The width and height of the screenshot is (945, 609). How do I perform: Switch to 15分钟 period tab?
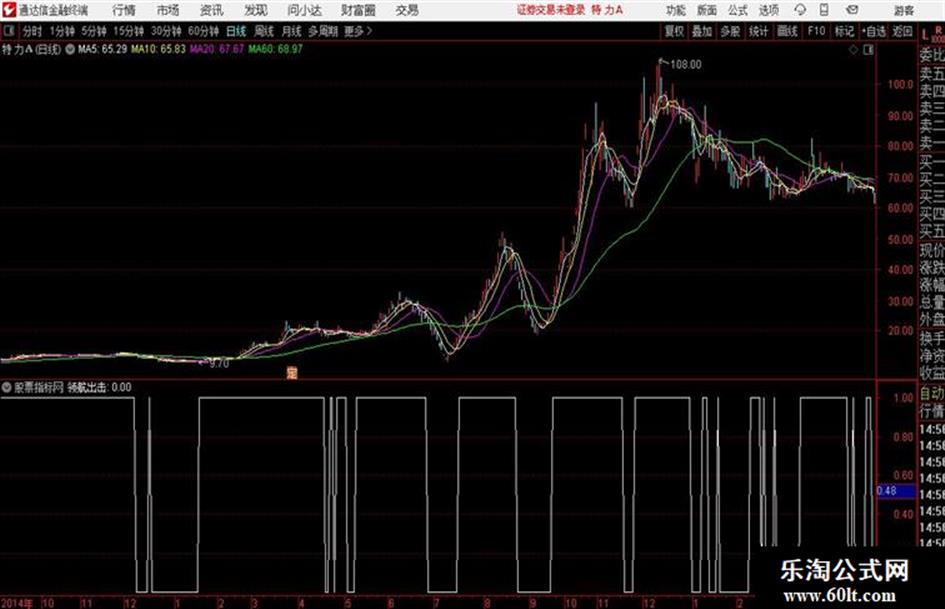tap(128, 31)
